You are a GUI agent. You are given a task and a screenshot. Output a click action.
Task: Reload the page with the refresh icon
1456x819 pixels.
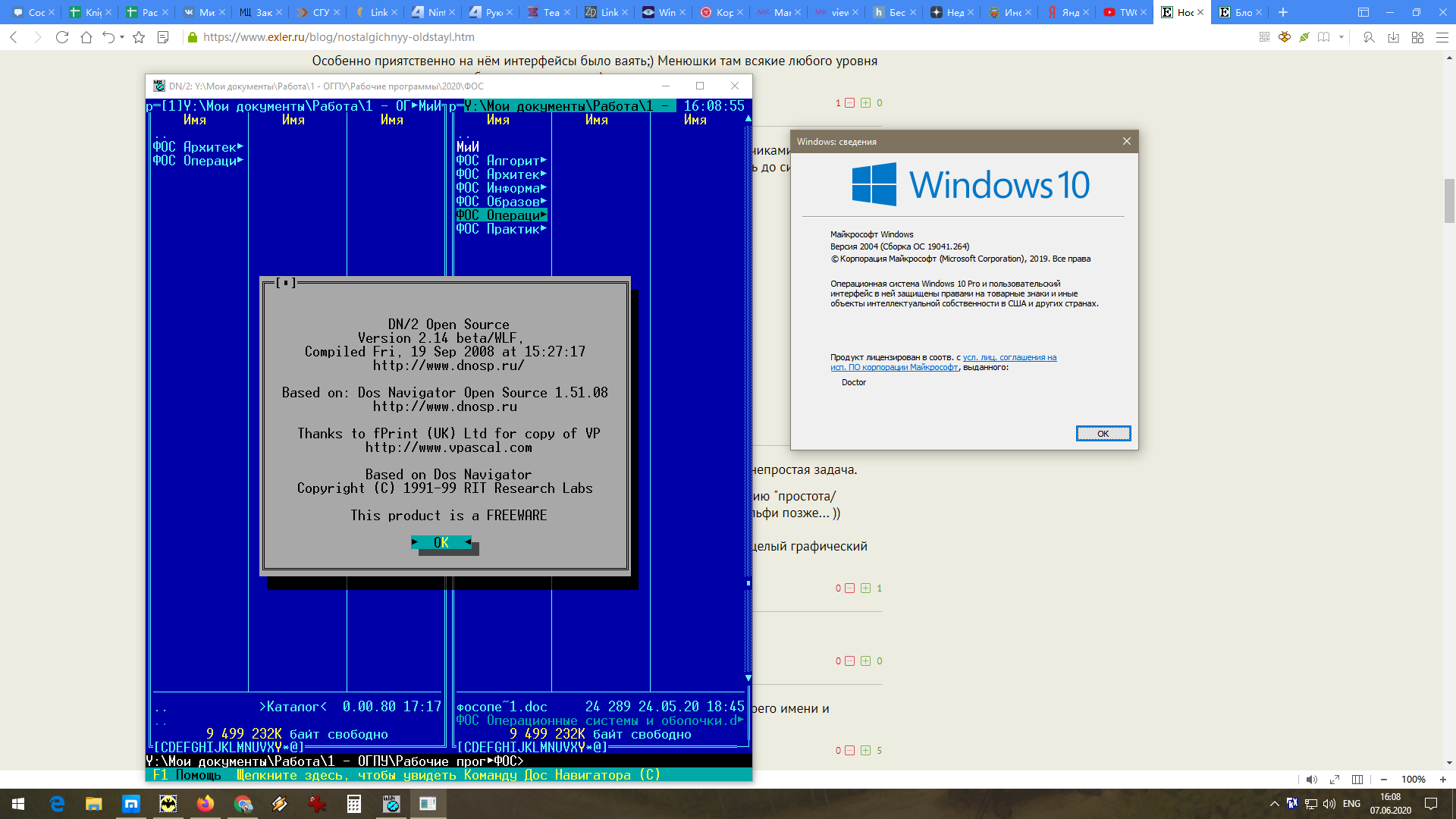pyautogui.click(x=62, y=37)
